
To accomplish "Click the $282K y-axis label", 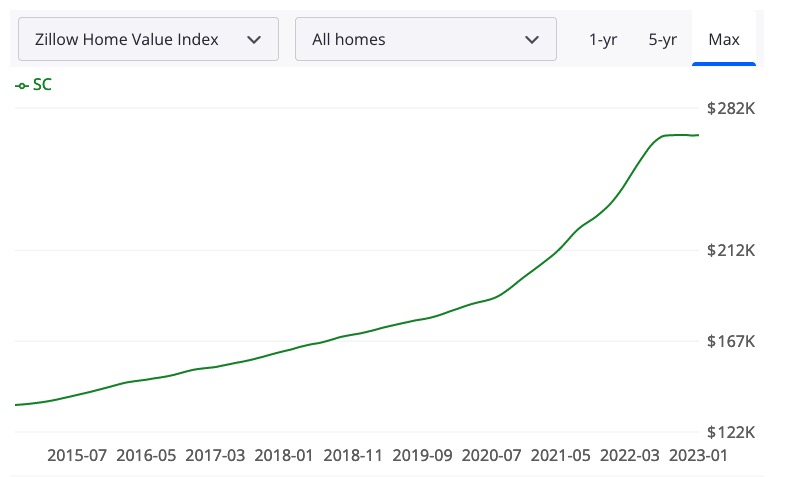I will pyautogui.click(x=728, y=108).
